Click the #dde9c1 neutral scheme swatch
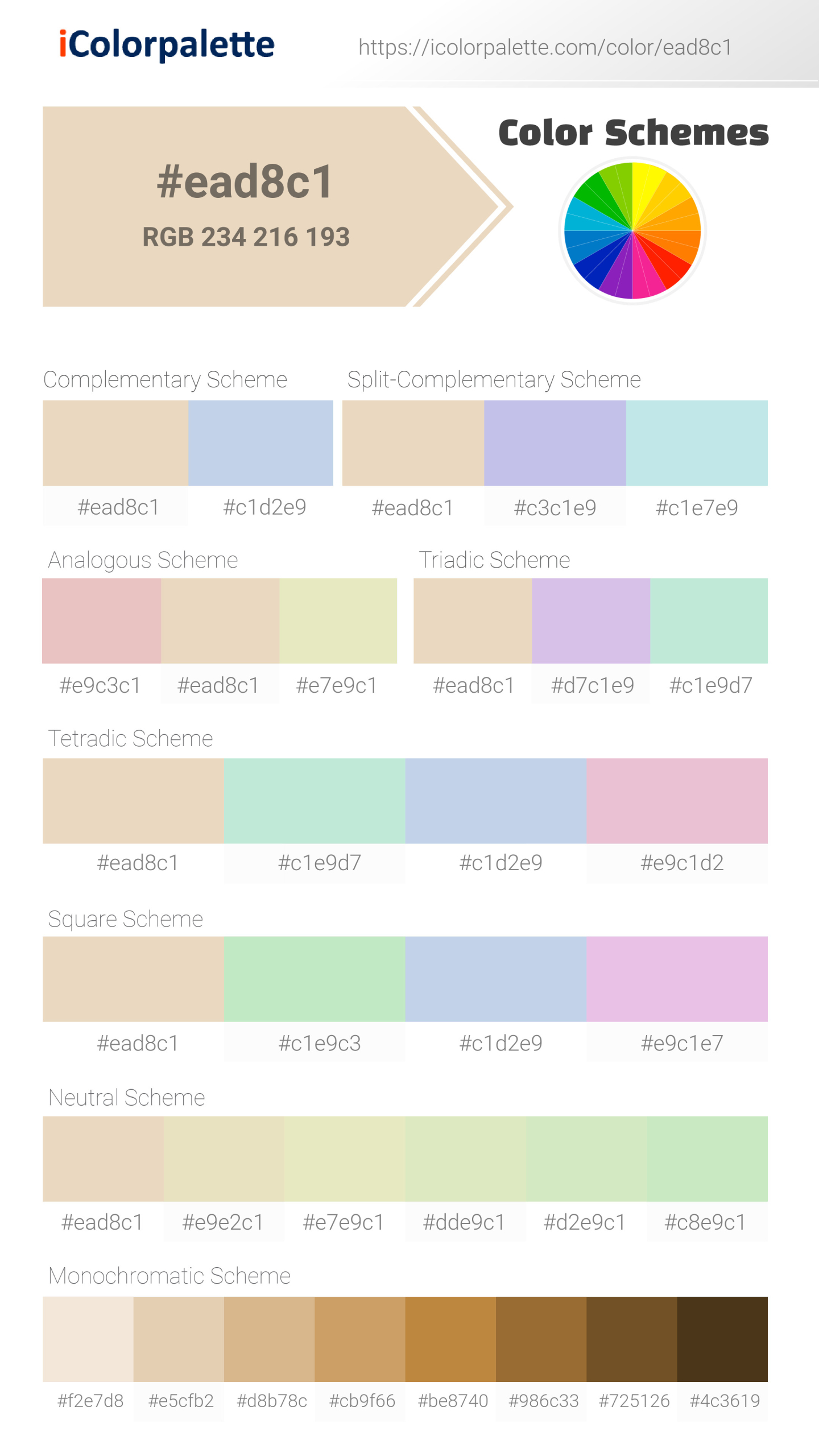This screenshot has width=819, height=1456. 465,1159
